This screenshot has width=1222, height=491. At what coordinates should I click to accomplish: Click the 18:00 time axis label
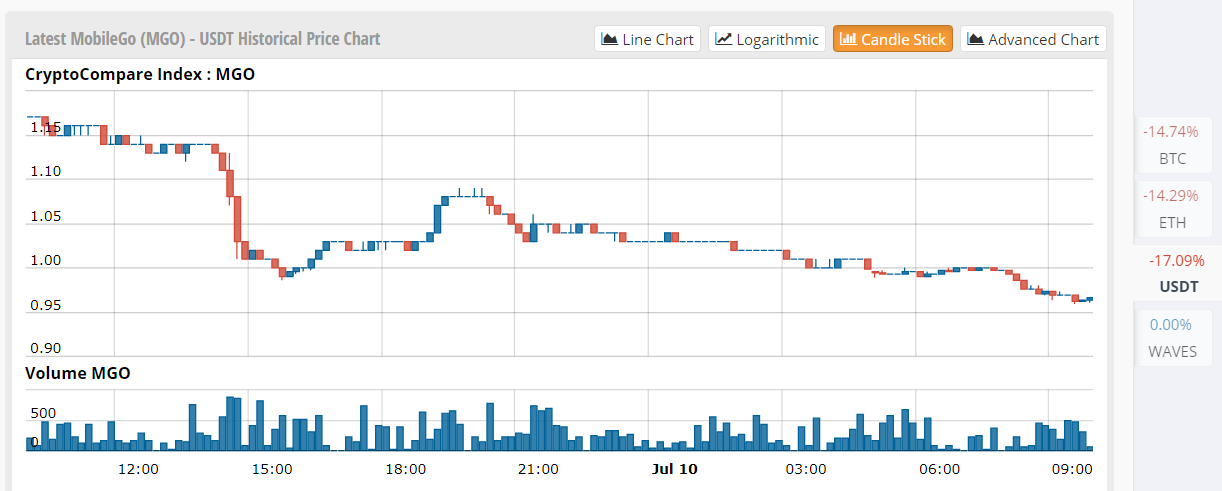tap(405, 468)
